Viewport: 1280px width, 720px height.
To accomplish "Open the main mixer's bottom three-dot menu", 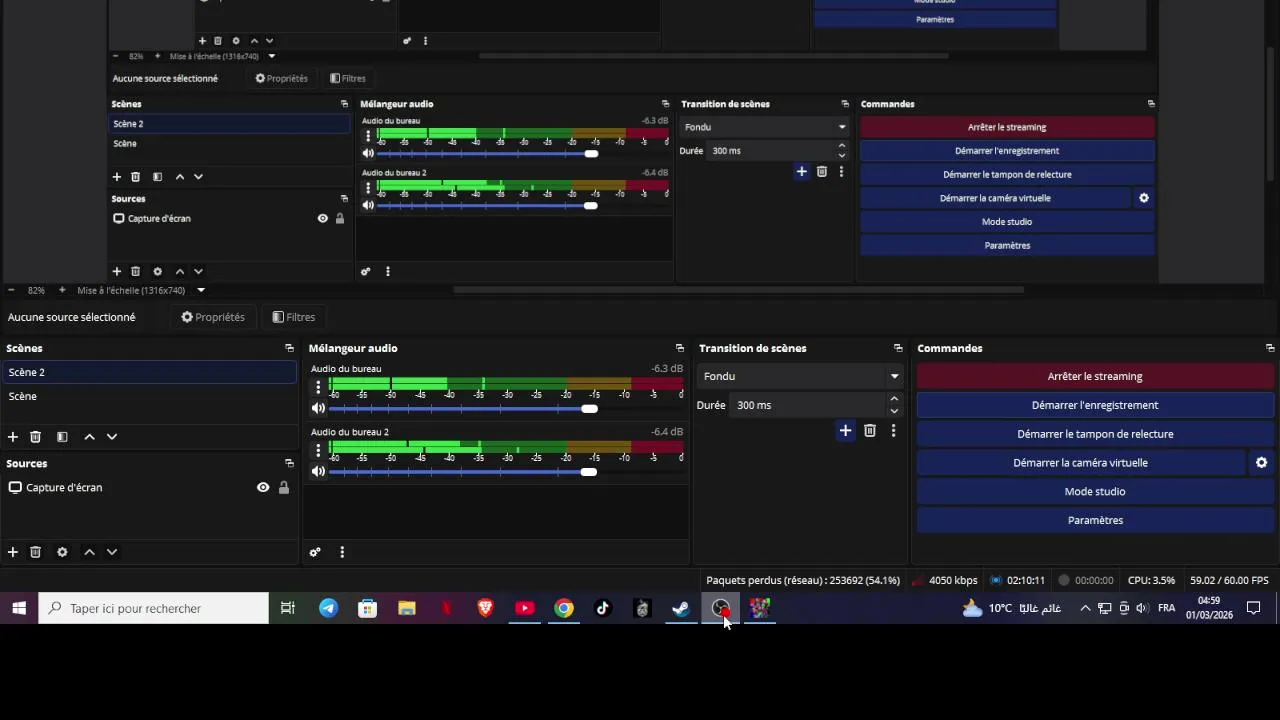I will [x=342, y=552].
